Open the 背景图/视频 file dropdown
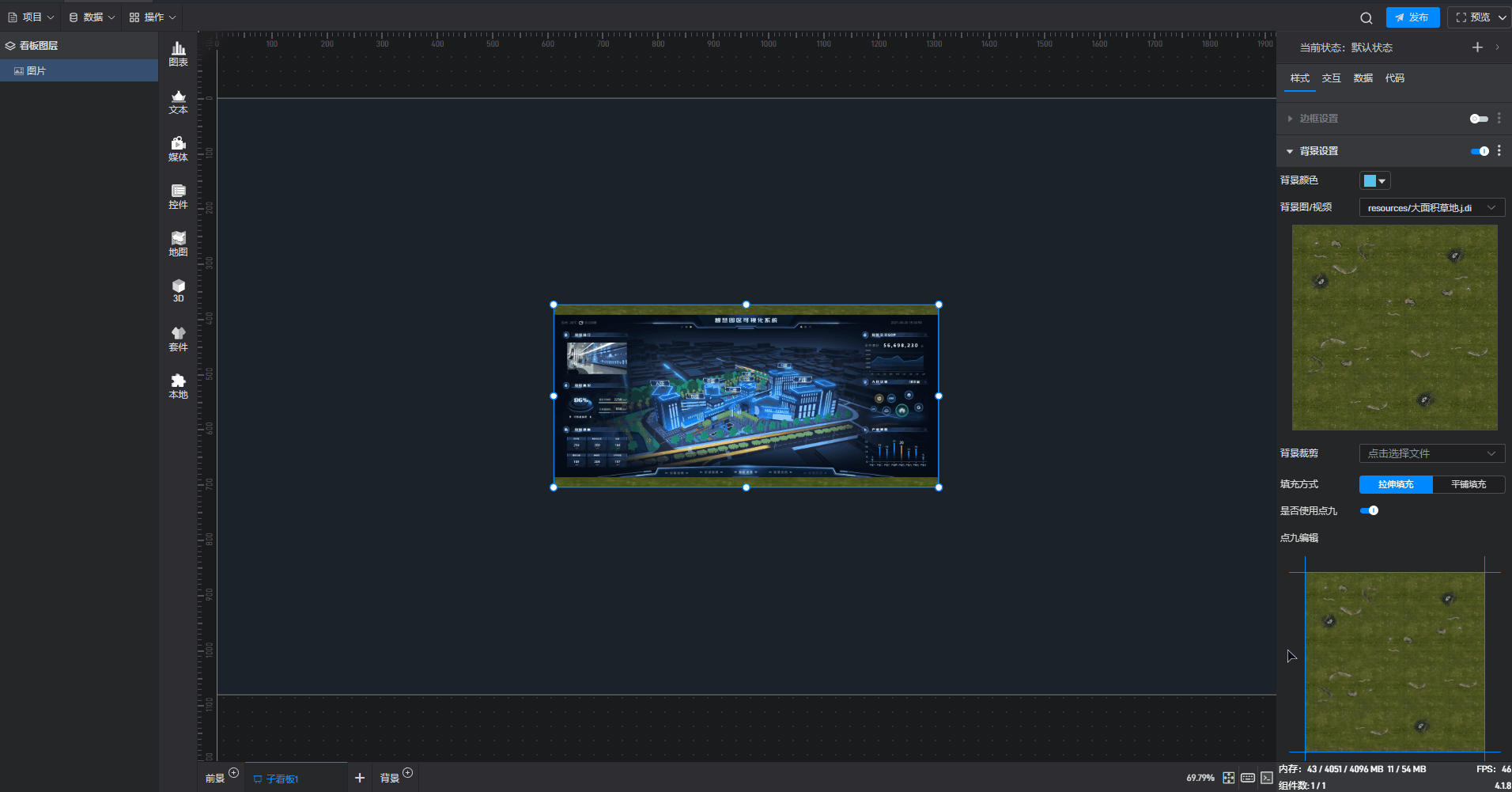The image size is (1512, 792). pyautogui.click(x=1431, y=208)
